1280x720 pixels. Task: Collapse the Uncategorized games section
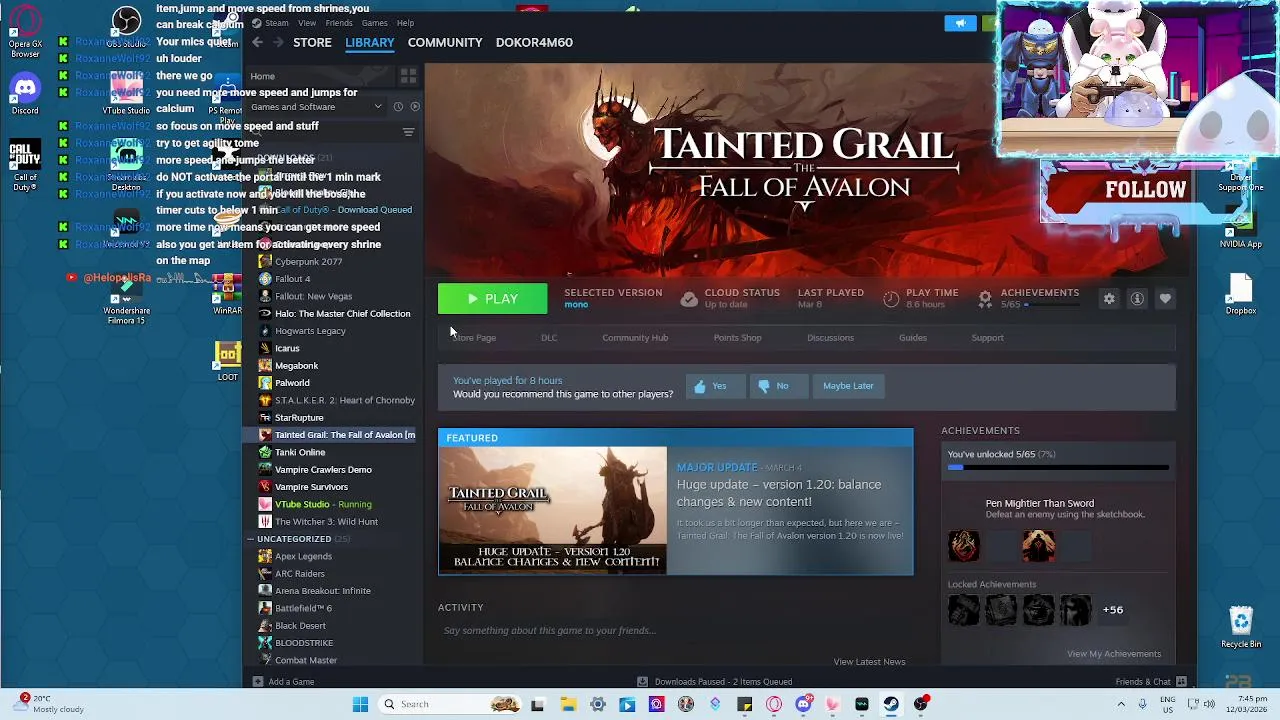[x=250, y=539]
